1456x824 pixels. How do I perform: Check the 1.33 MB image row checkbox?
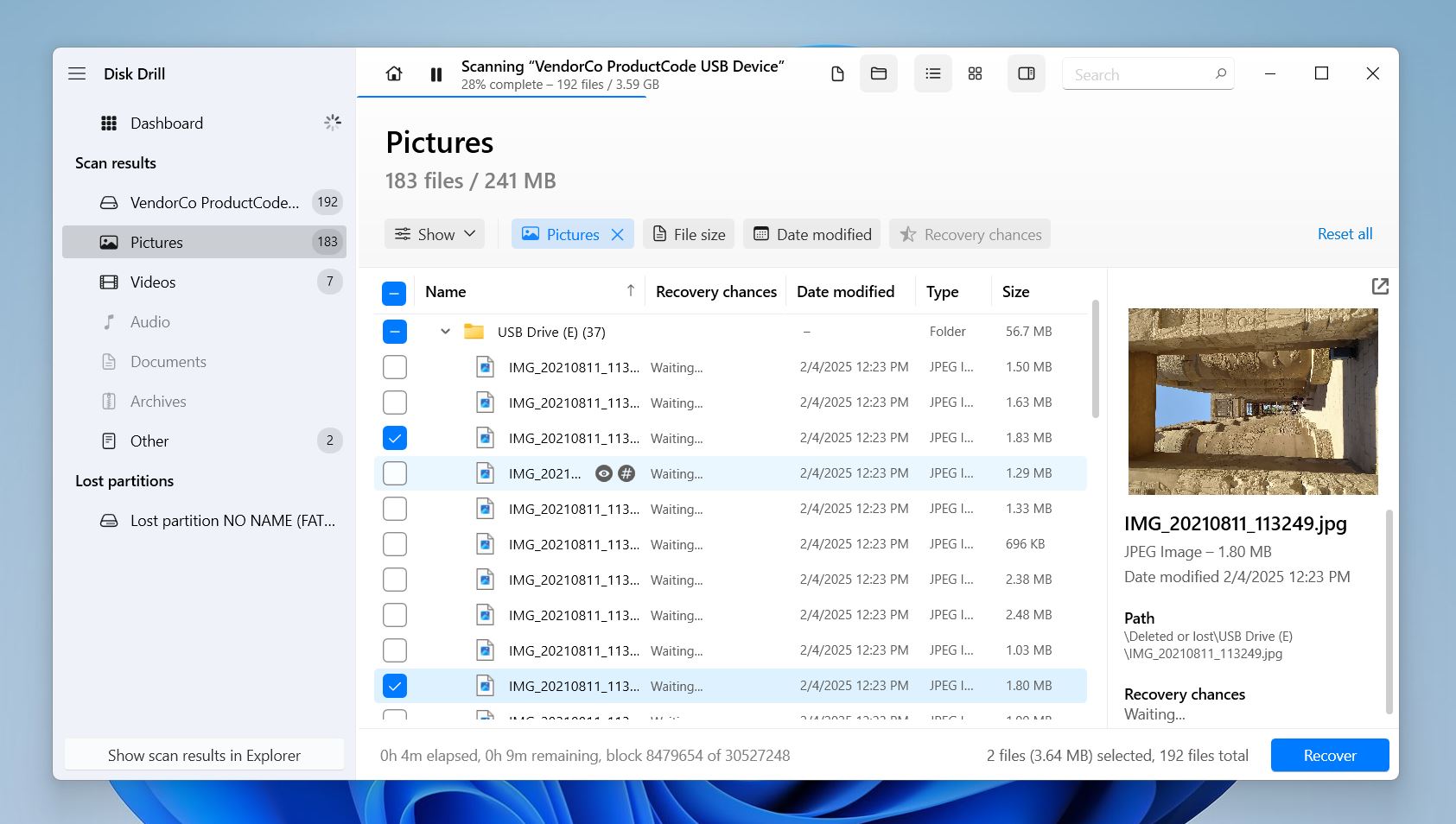394,509
